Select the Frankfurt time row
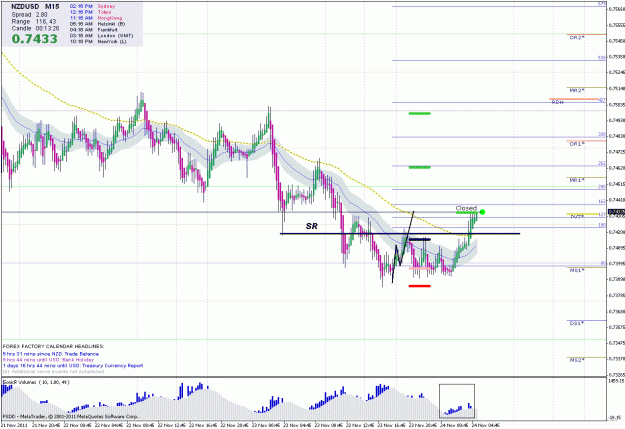625x429 pixels. [x=93, y=30]
